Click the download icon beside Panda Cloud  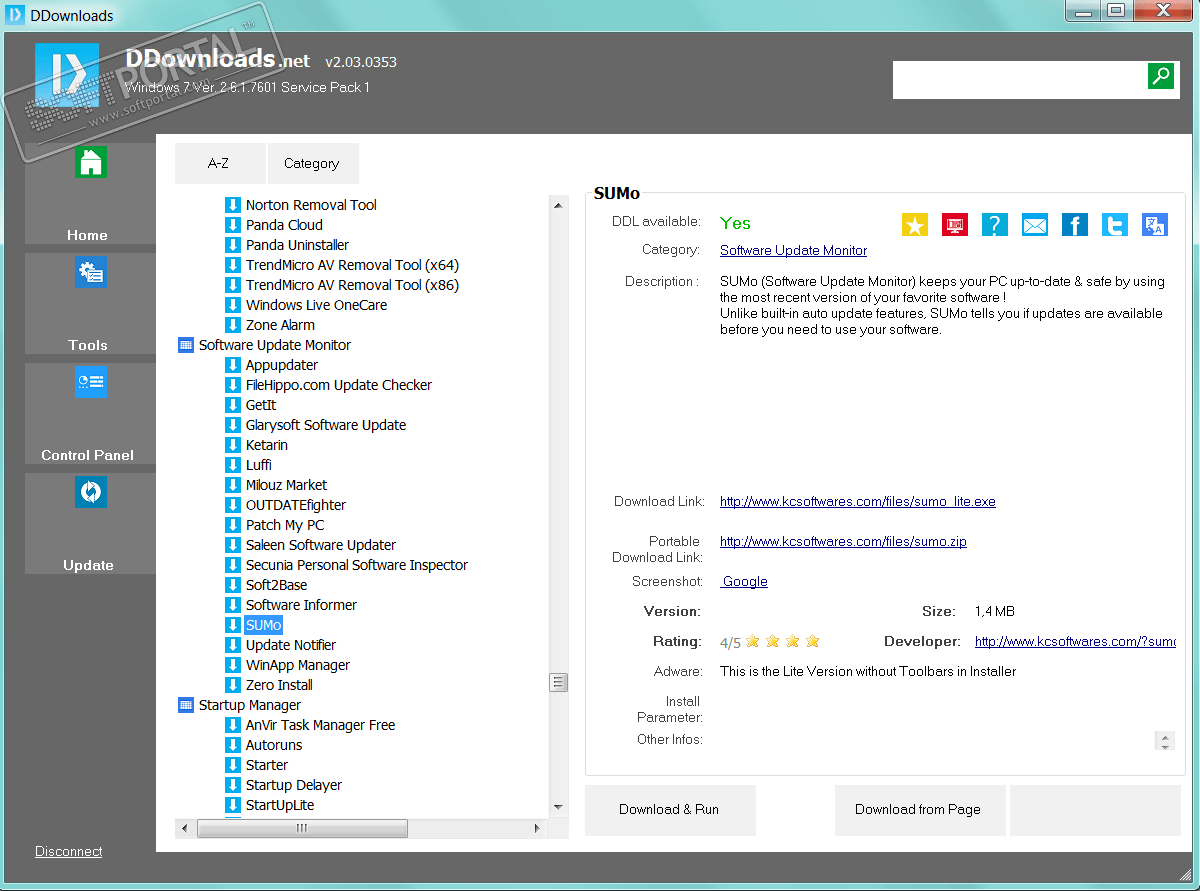tap(233, 225)
